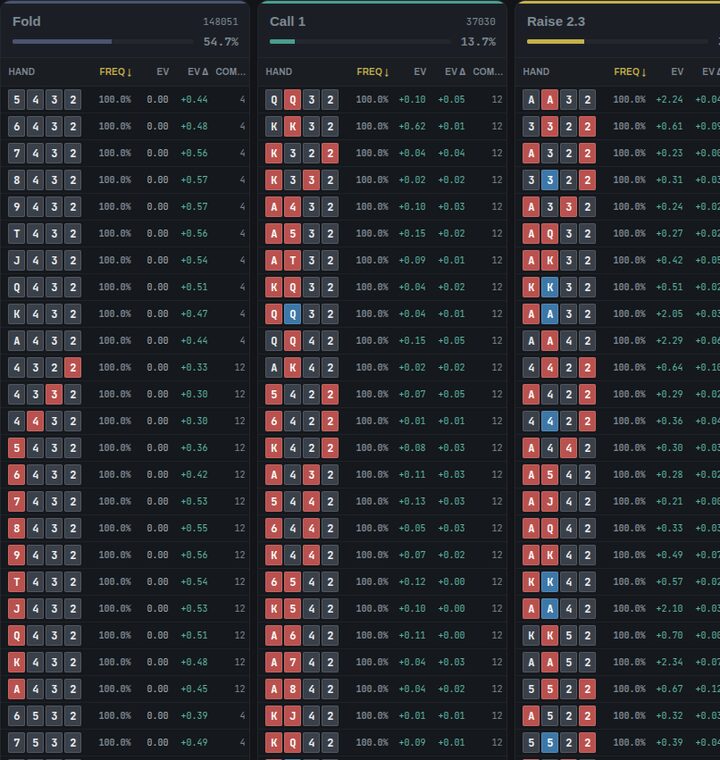
Task: Select Call 1 row 6 5 4 2
Action: (x=382, y=582)
